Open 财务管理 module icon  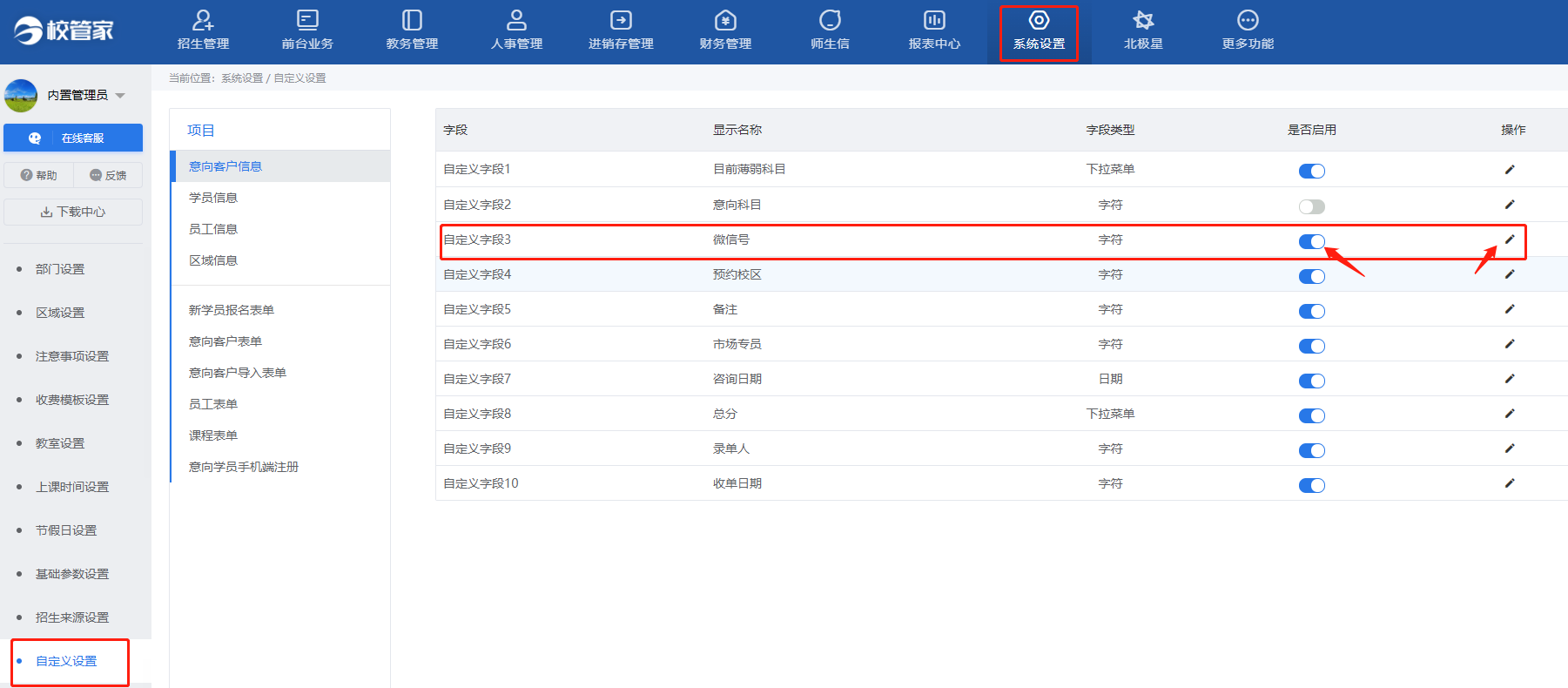[725, 20]
